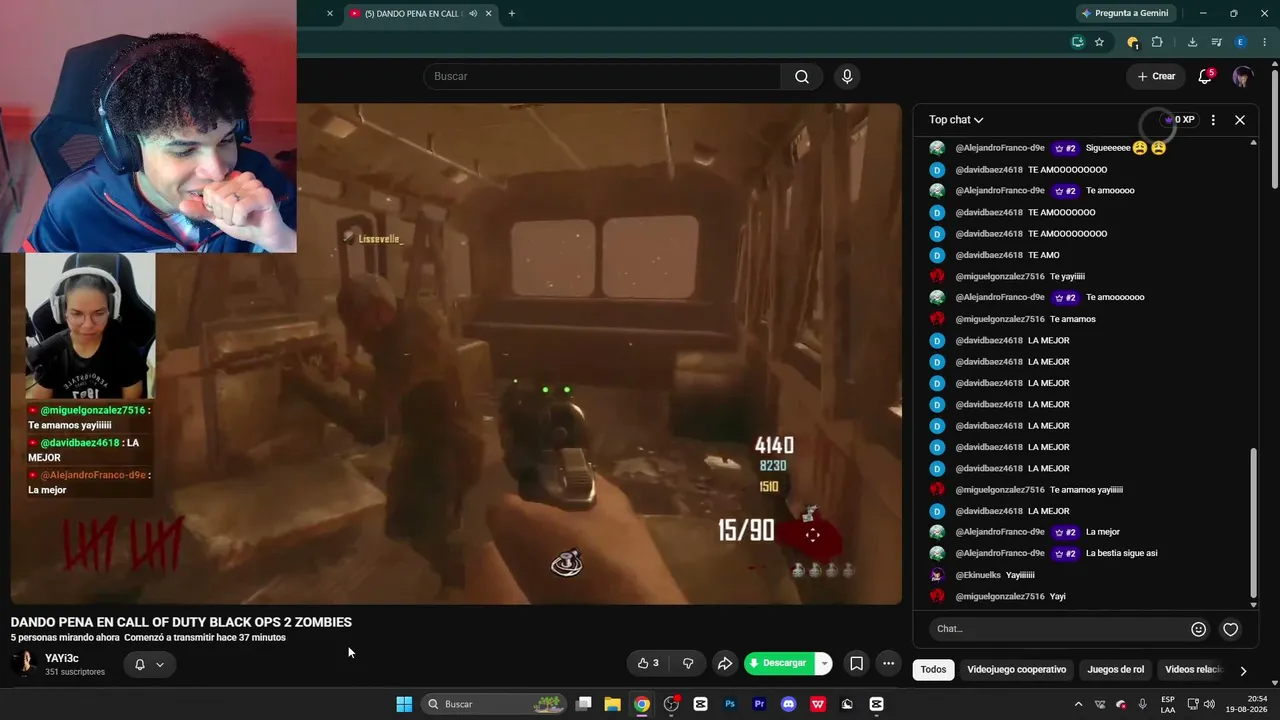This screenshot has width=1280, height=720.
Task: Open live chat options three-dot menu
Action: (x=1213, y=120)
